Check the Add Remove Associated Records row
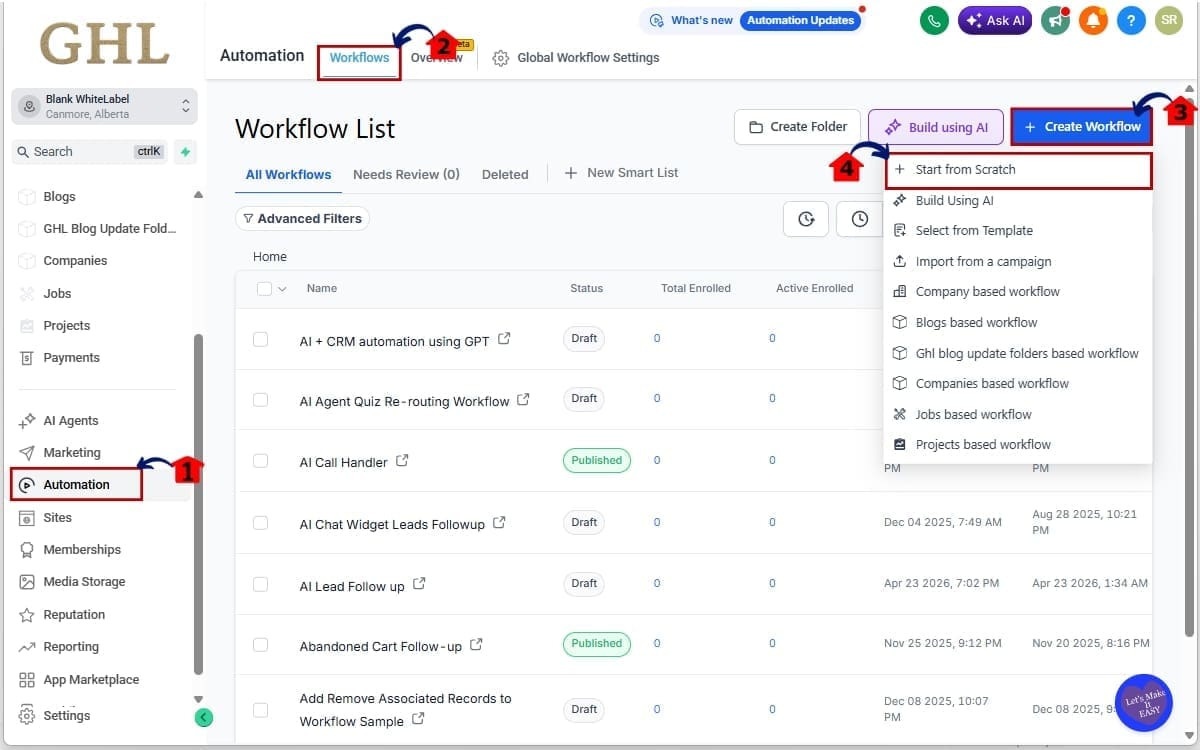 pyautogui.click(x=260, y=710)
